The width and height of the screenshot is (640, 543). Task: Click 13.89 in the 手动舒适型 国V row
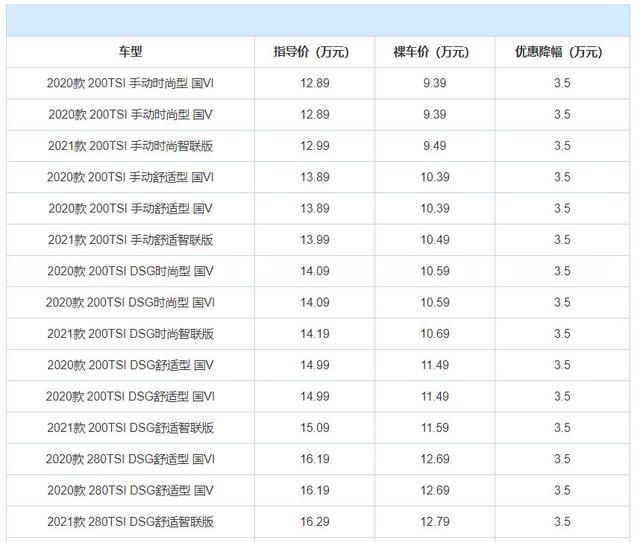click(315, 209)
